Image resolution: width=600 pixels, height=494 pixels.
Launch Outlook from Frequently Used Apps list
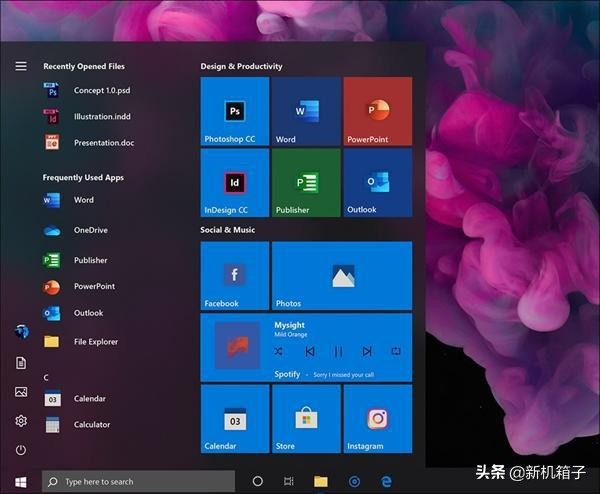73,313
